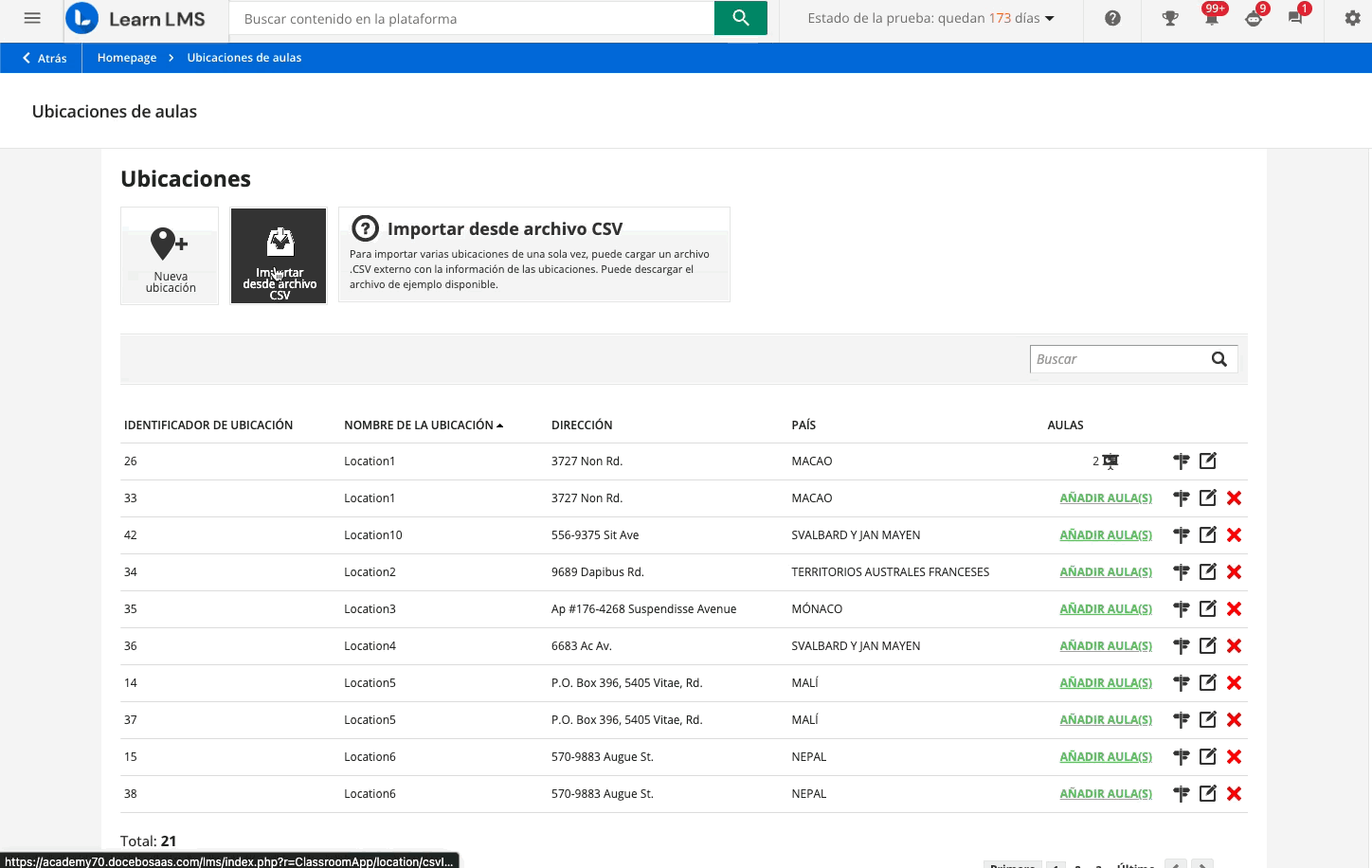Click Ubicaciones de aulas breadcrumb
This screenshot has height=868, width=1372.
pos(244,58)
